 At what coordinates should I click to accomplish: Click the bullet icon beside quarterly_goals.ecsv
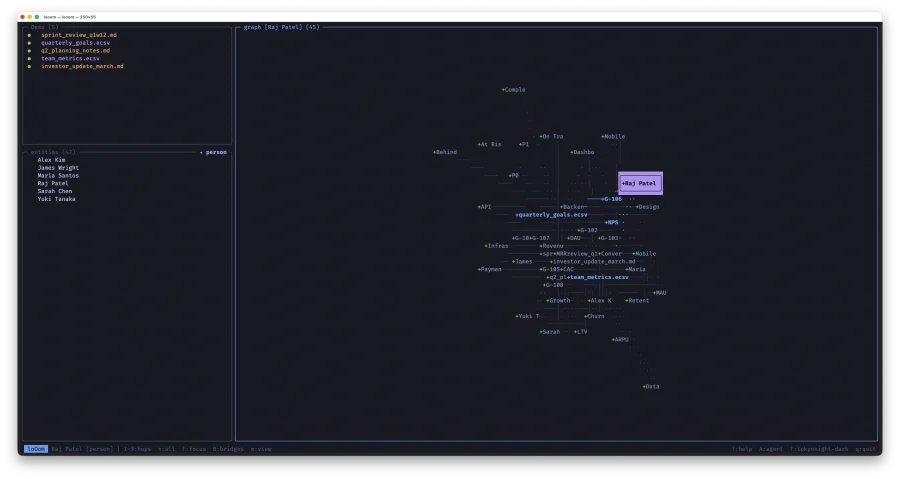[x=29, y=43]
